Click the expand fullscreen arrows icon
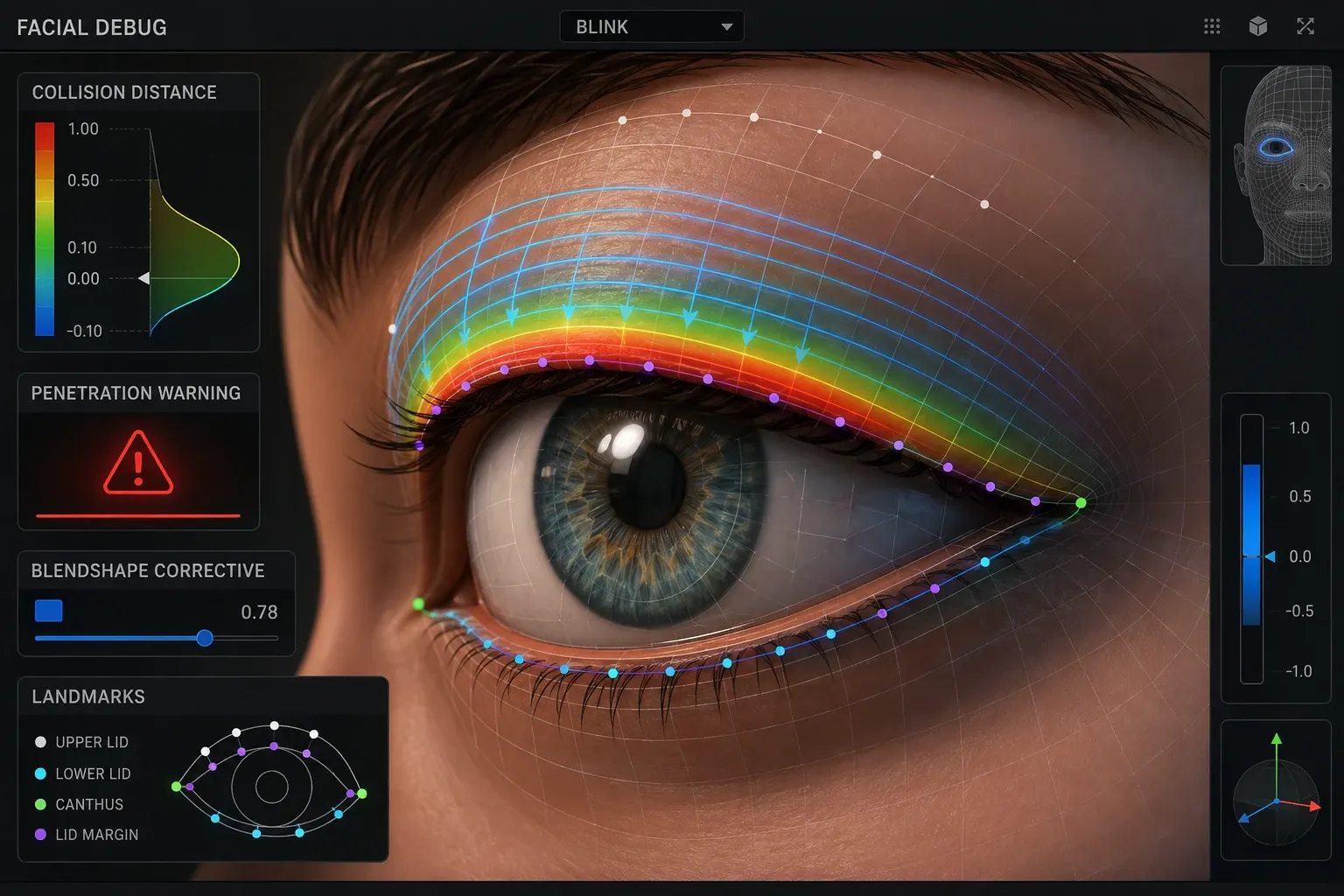The image size is (1344, 896). coord(1305,26)
